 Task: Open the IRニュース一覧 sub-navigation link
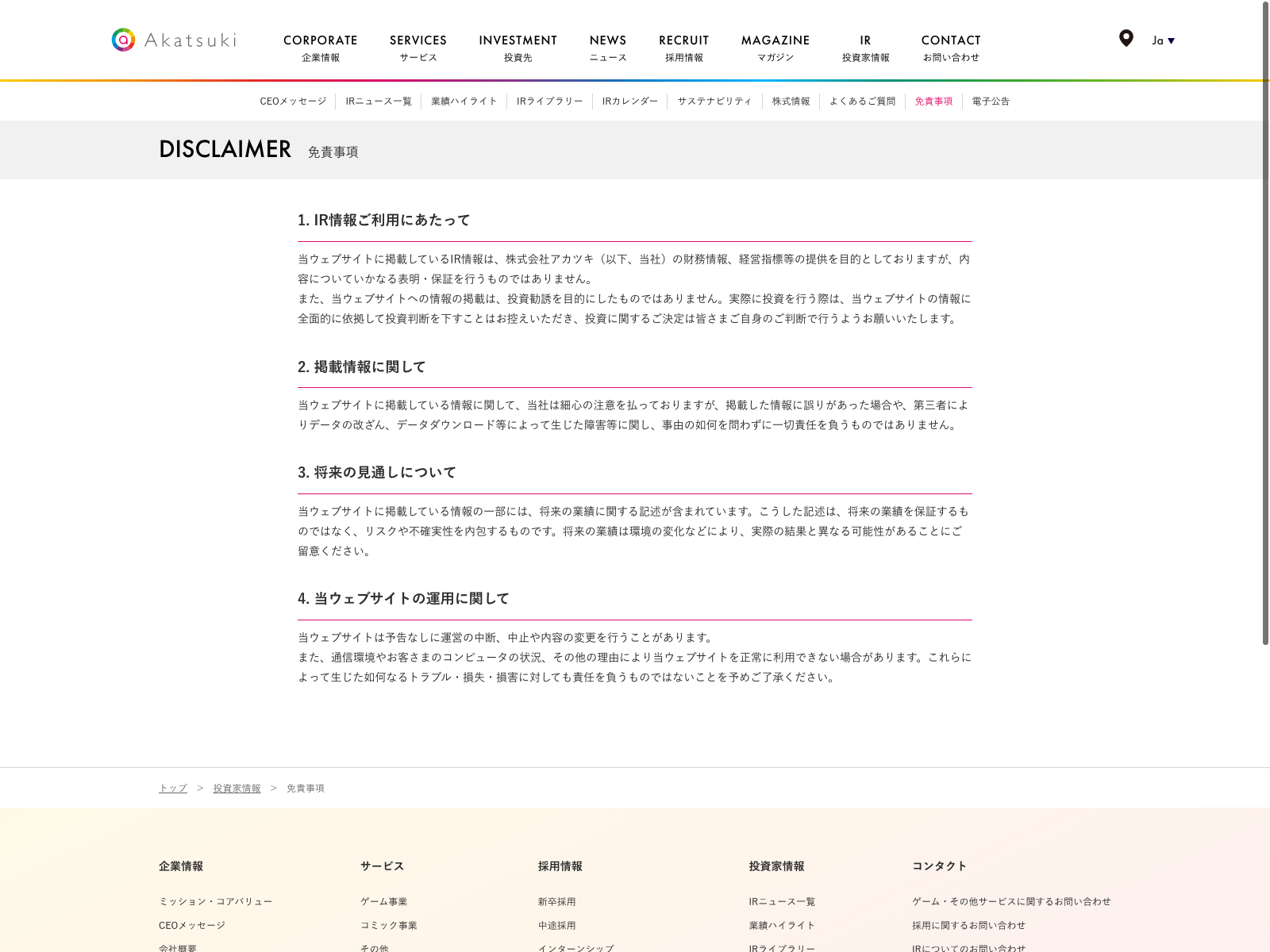379,102
